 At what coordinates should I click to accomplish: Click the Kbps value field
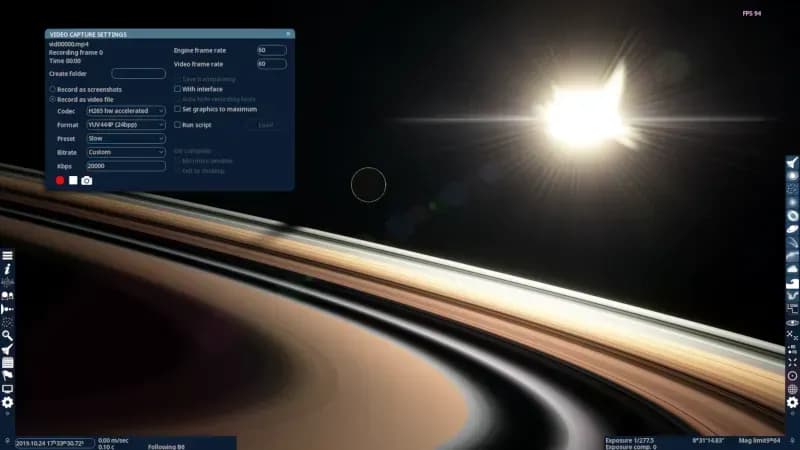coord(126,166)
